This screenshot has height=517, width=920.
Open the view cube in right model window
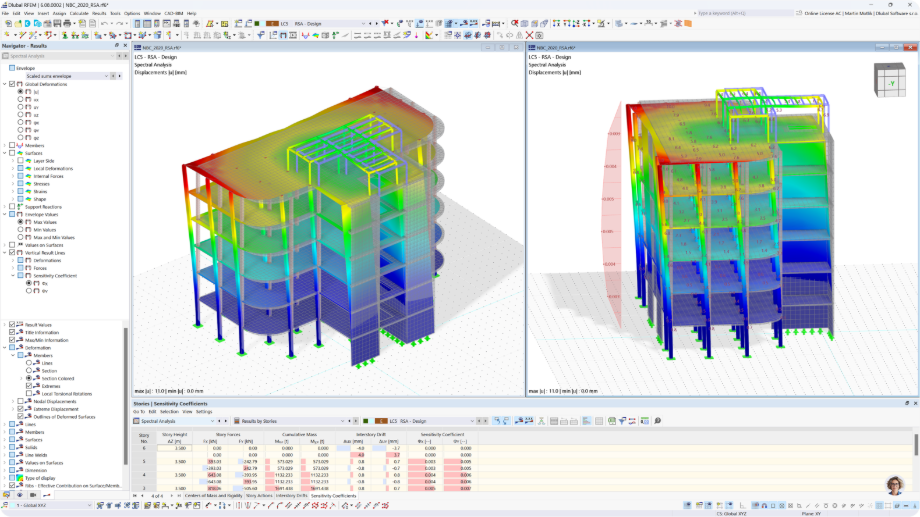tap(889, 80)
